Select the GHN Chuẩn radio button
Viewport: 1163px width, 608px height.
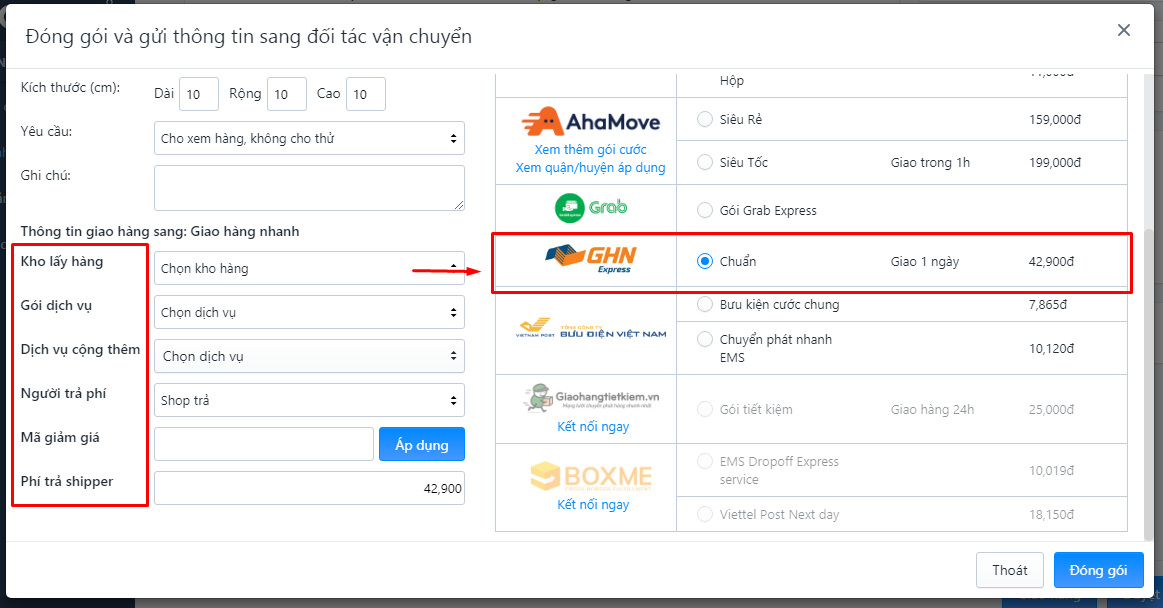pyautogui.click(x=705, y=261)
